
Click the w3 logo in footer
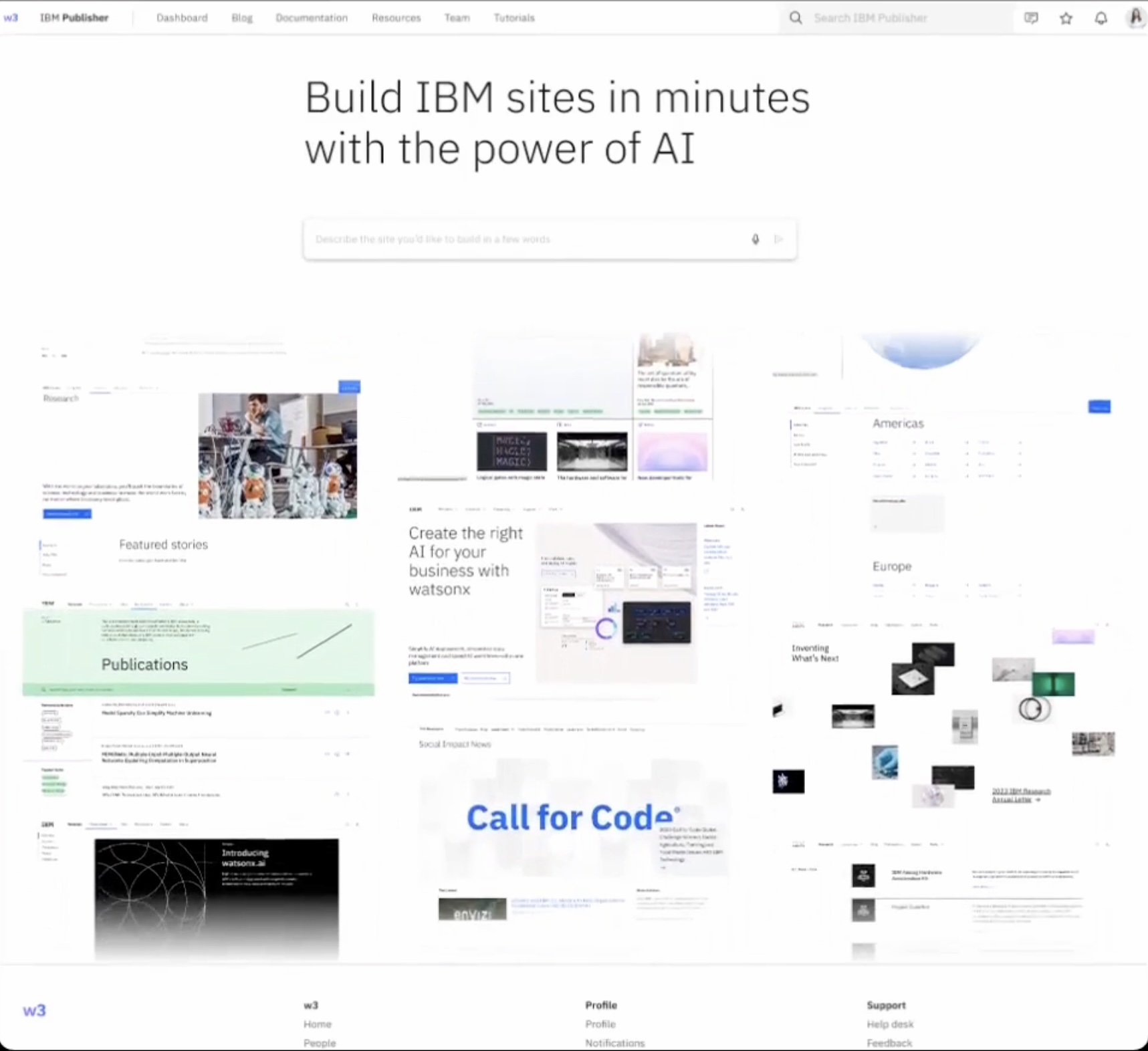pyautogui.click(x=34, y=1010)
